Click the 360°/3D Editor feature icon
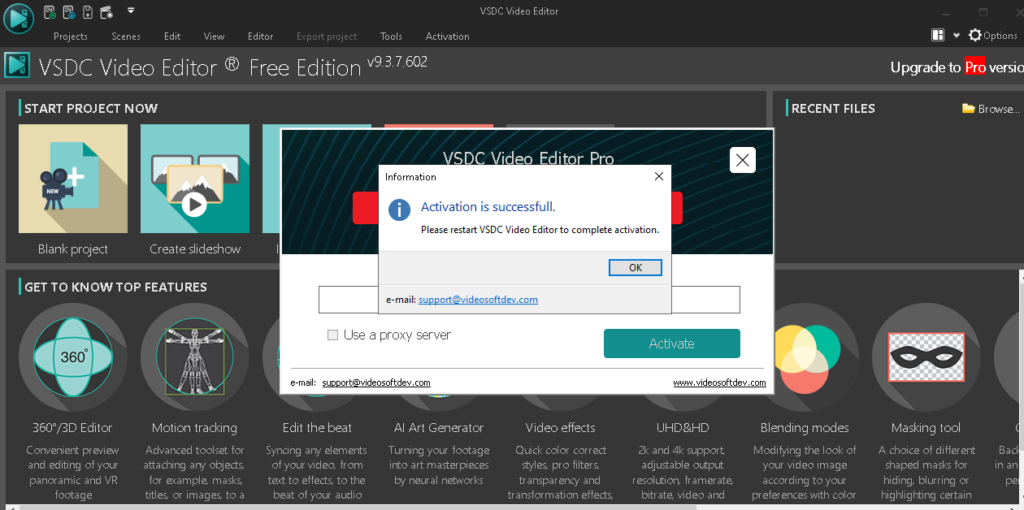The width and height of the screenshot is (1024, 510). click(73, 357)
